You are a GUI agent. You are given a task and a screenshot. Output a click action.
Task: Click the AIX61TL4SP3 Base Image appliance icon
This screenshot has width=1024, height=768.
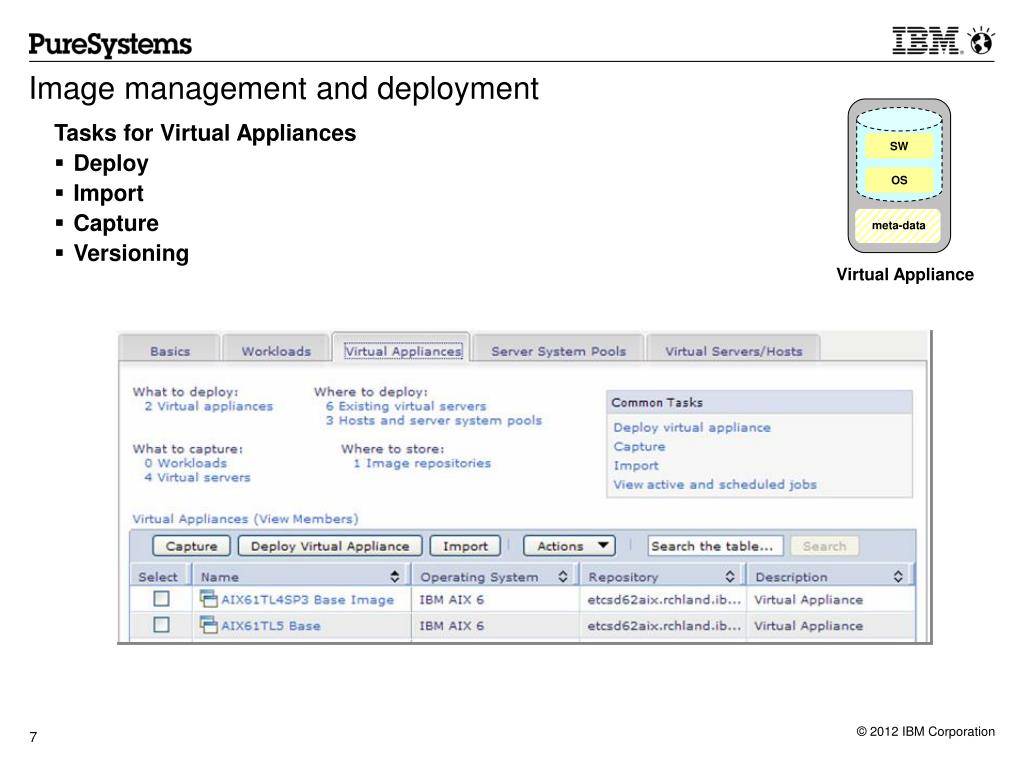pos(208,599)
